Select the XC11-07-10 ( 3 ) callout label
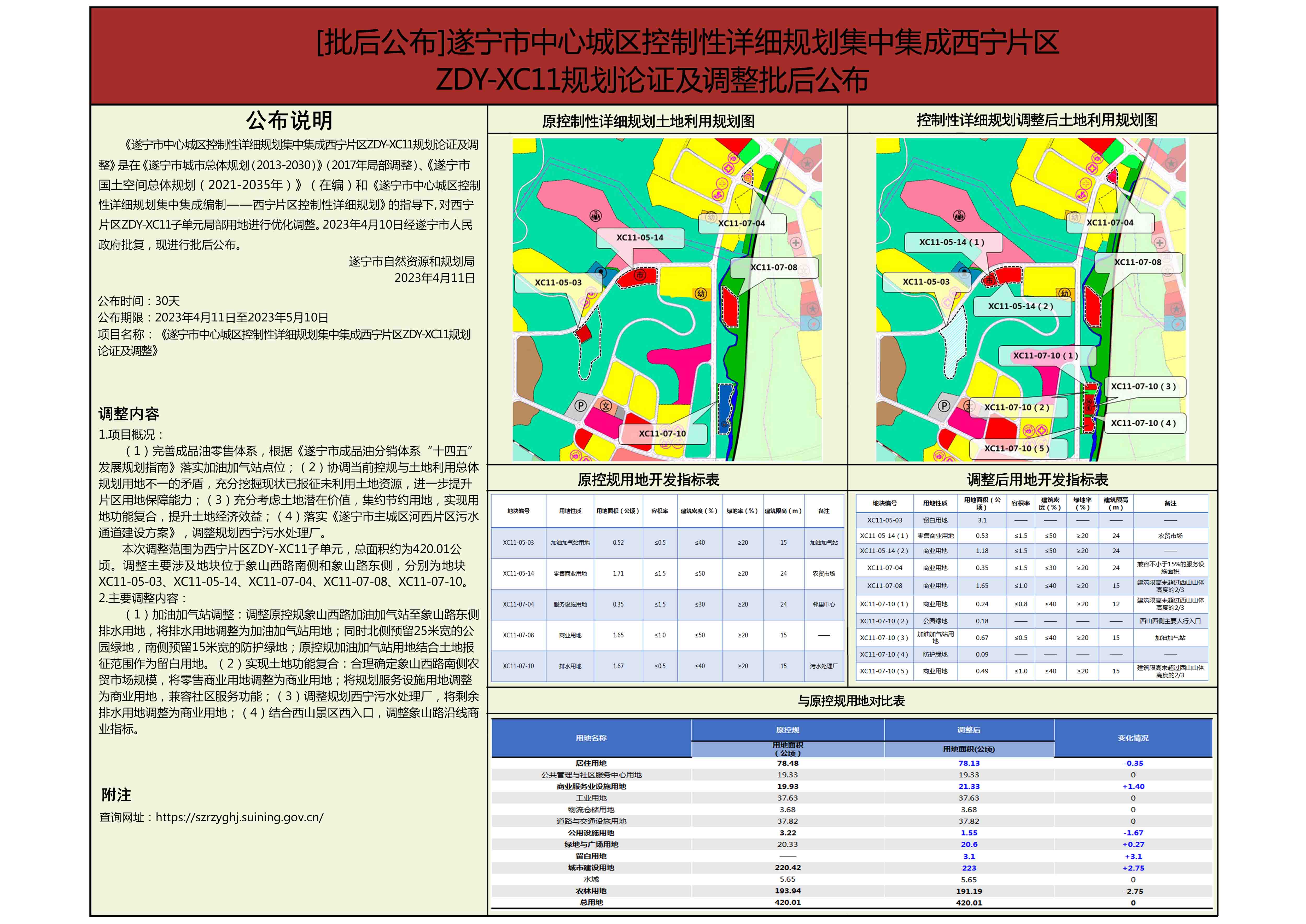 pyautogui.click(x=1143, y=386)
